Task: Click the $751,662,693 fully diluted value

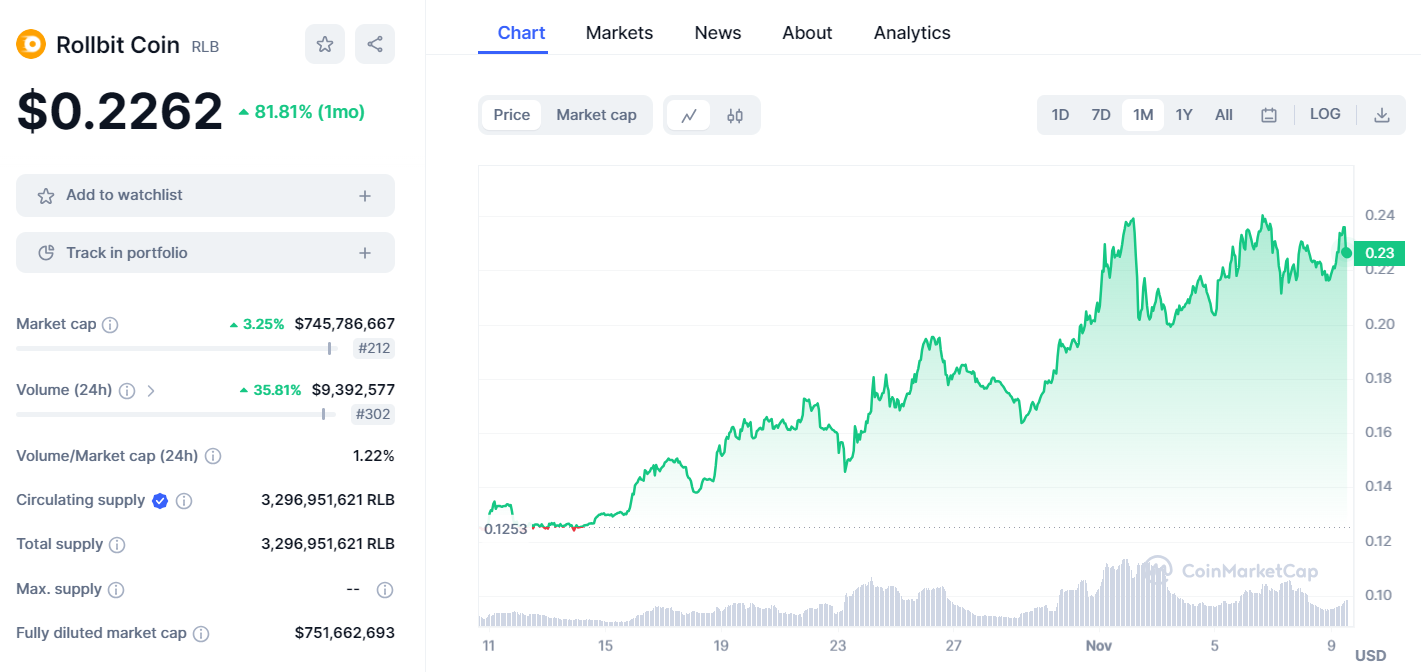Action: pos(345,633)
